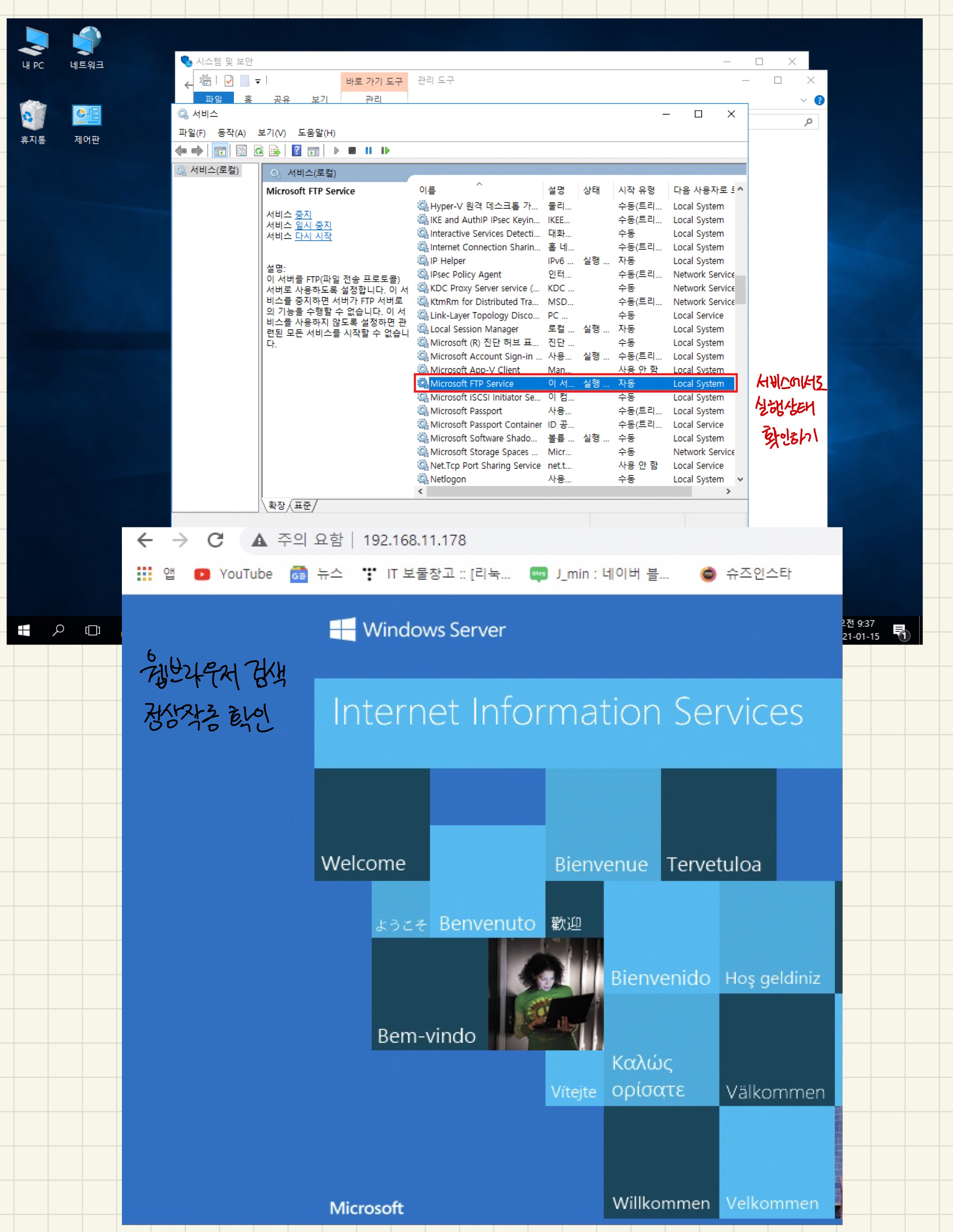The height and width of the screenshot is (1232, 953).
Task: Click the Explorer search magnifier icon
Action: (x=809, y=122)
